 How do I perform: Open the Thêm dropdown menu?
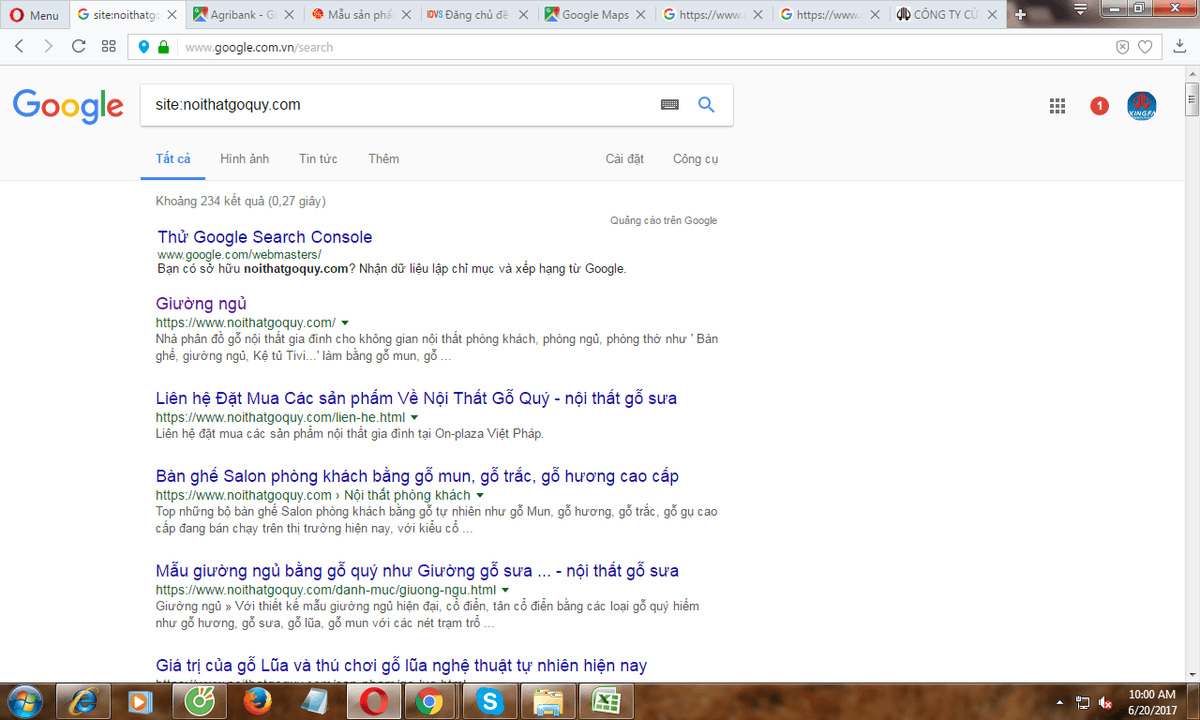point(383,159)
